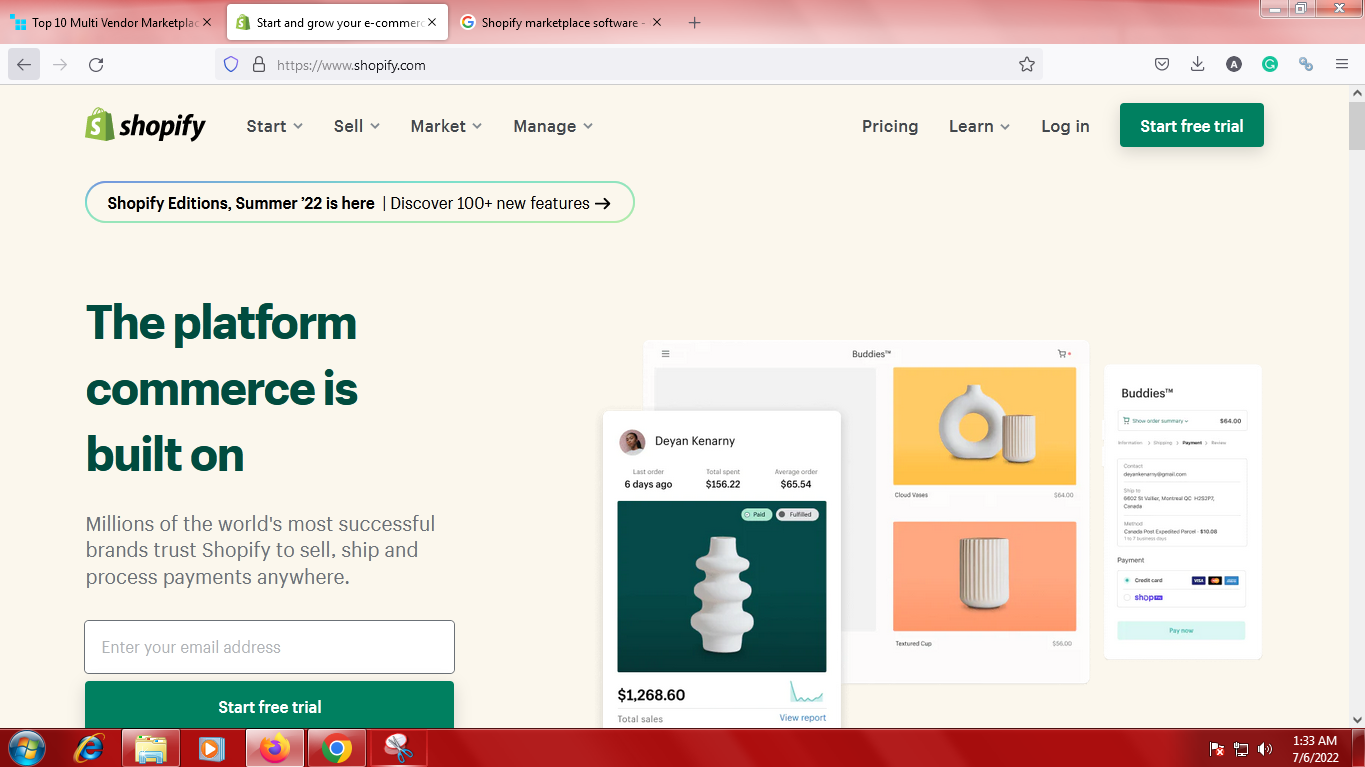Click the extension icon left of the menu
The image size is (1365, 767).
1305,65
